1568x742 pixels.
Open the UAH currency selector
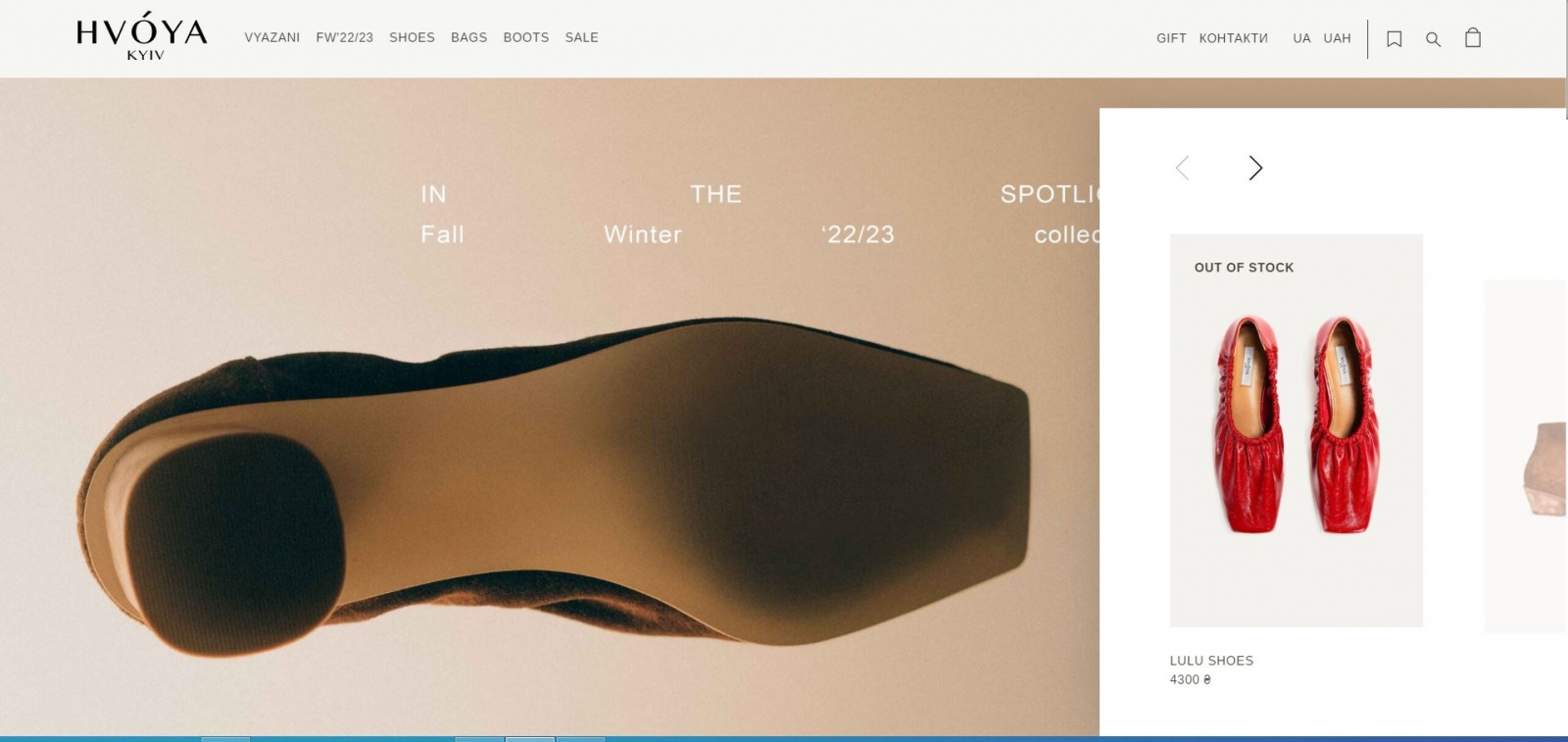[1337, 38]
